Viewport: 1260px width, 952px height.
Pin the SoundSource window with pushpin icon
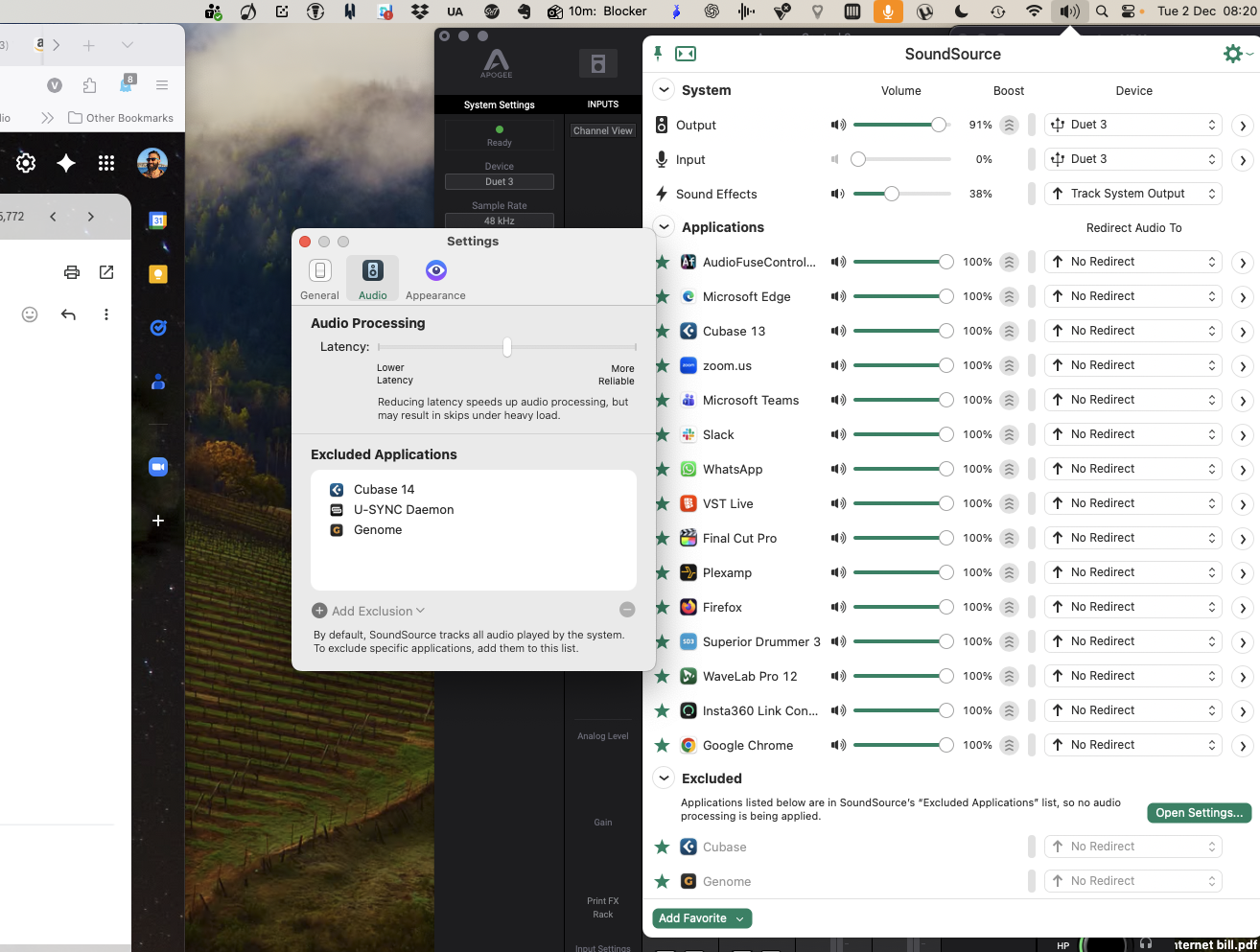click(658, 54)
